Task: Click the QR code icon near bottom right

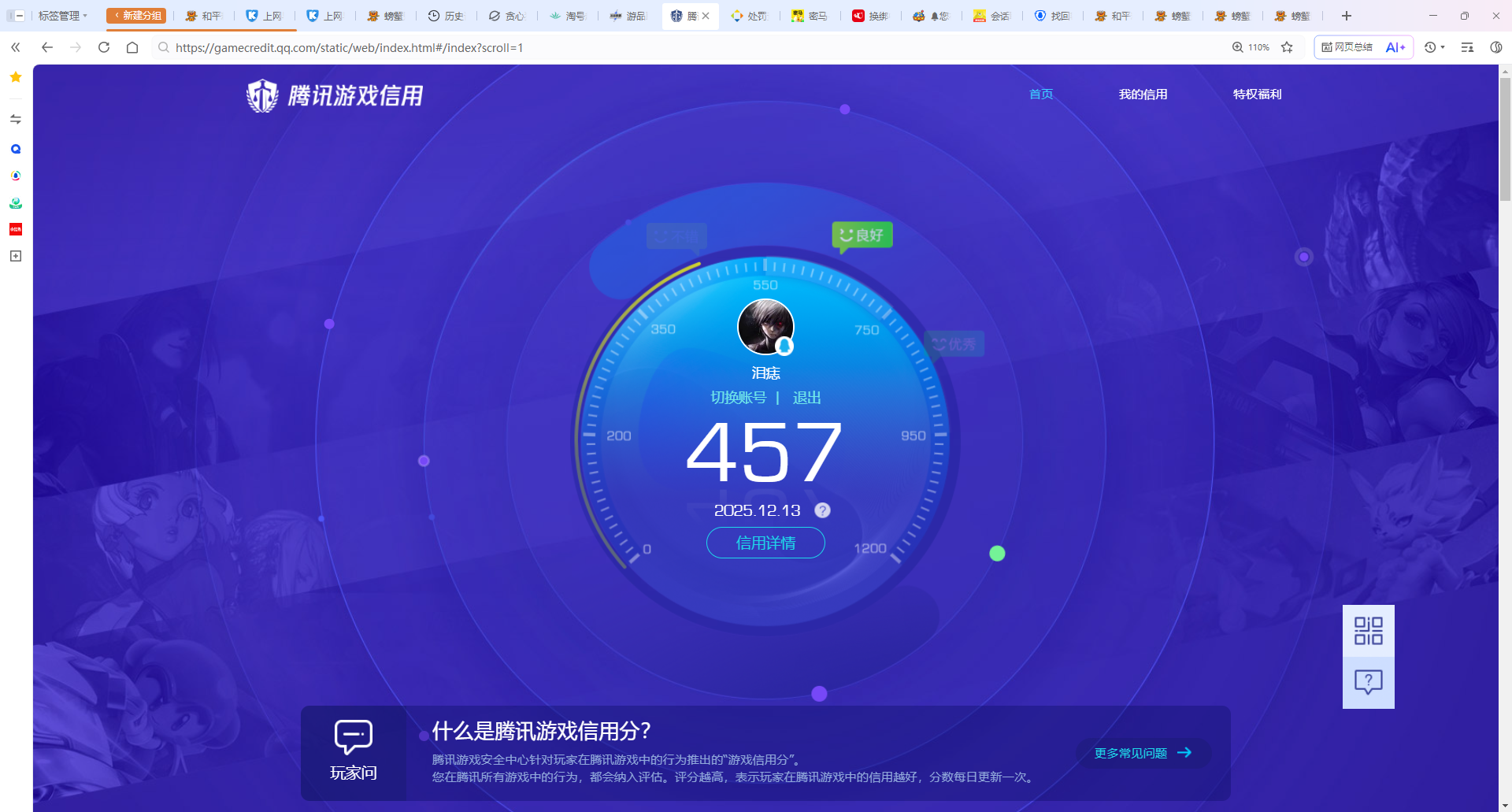Action: click(x=1369, y=630)
